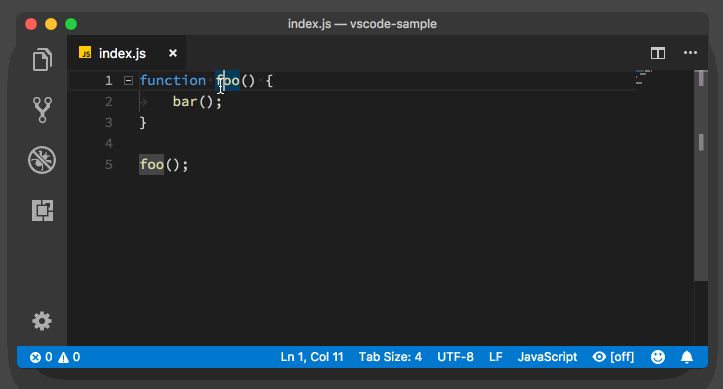
Task: Split the editor with split icon
Action: 658,53
